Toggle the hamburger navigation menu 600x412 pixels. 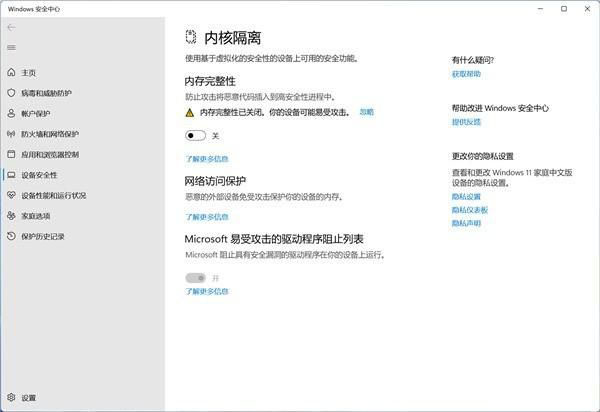(11, 47)
